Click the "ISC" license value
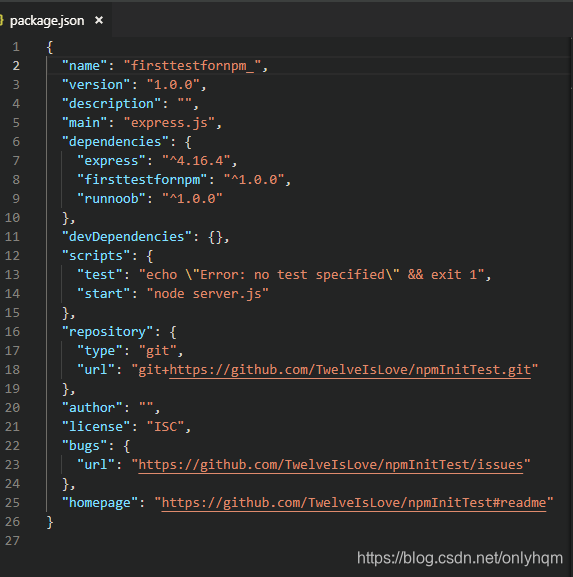 pyautogui.click(x=166, y=427)
